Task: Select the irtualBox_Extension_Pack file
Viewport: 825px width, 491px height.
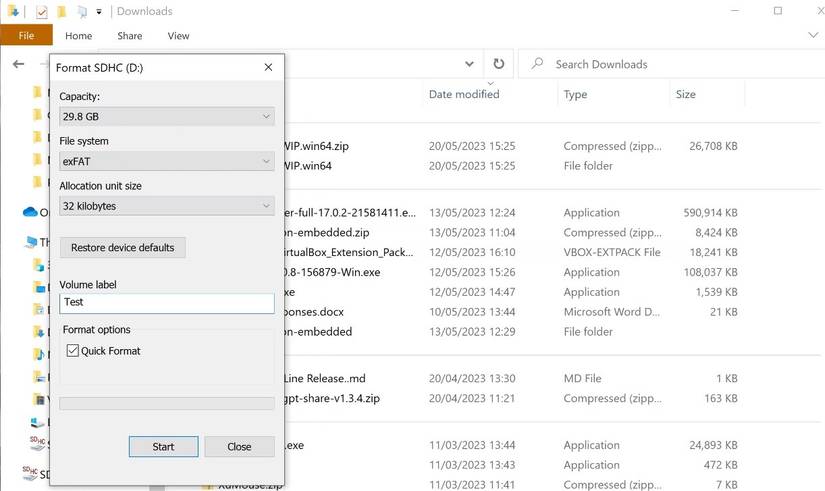Action: pos(349,252)
